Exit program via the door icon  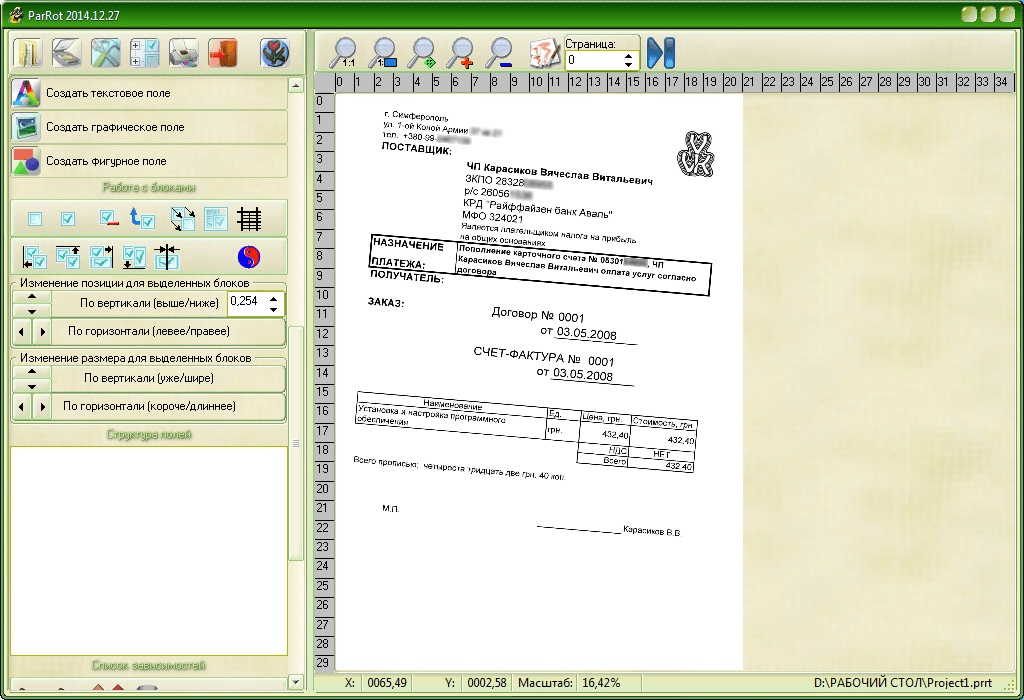223,53
